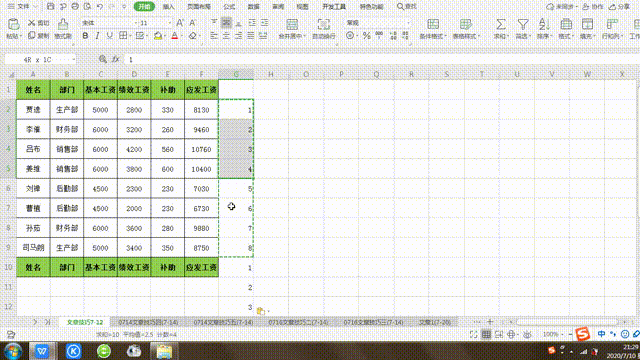Select the Format Painter brush
Screen dimensions: 640x360
pyautogui.click(x=63, y=24)
